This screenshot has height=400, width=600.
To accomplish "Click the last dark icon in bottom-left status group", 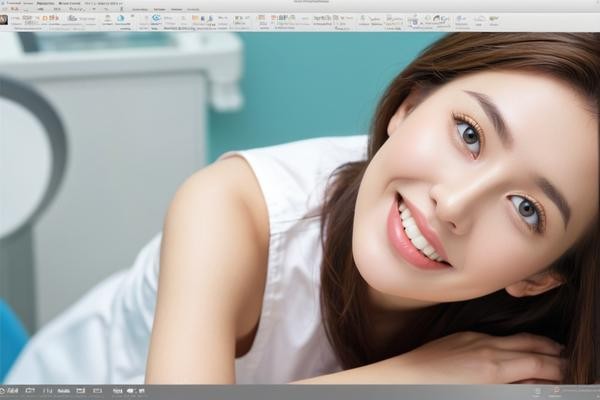I will tap(141, 391).
